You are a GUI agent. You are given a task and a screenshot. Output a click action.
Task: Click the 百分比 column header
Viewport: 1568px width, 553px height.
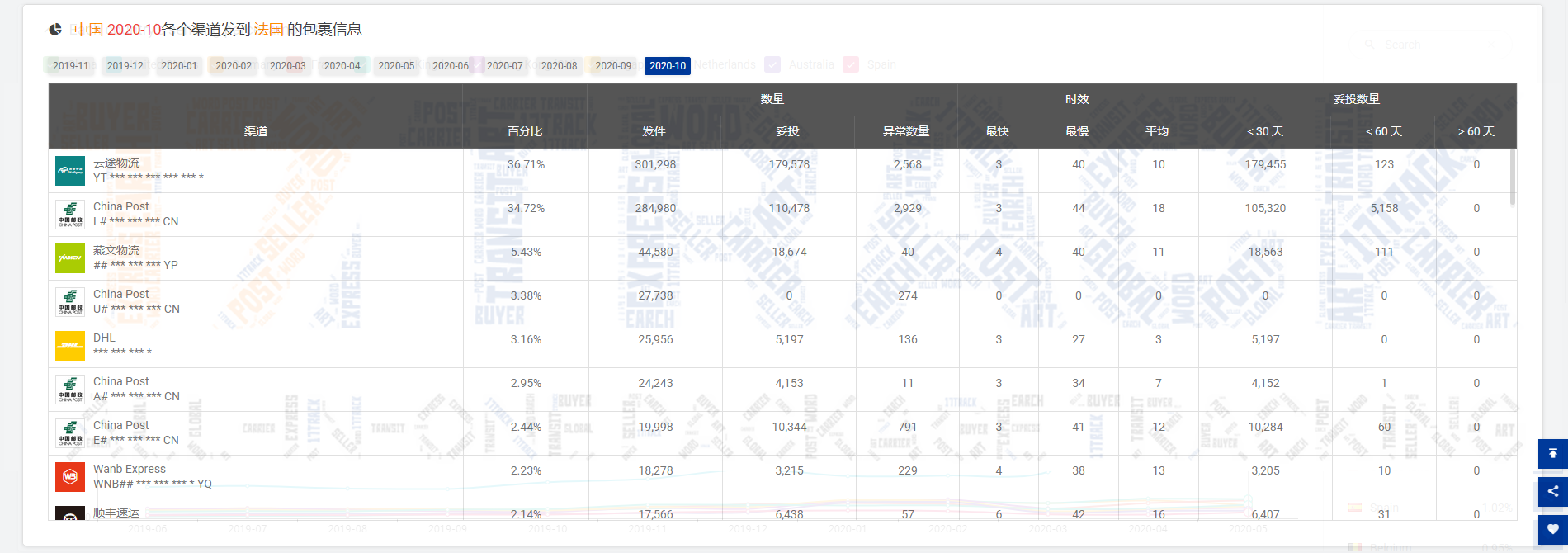[x=525, y=131]
